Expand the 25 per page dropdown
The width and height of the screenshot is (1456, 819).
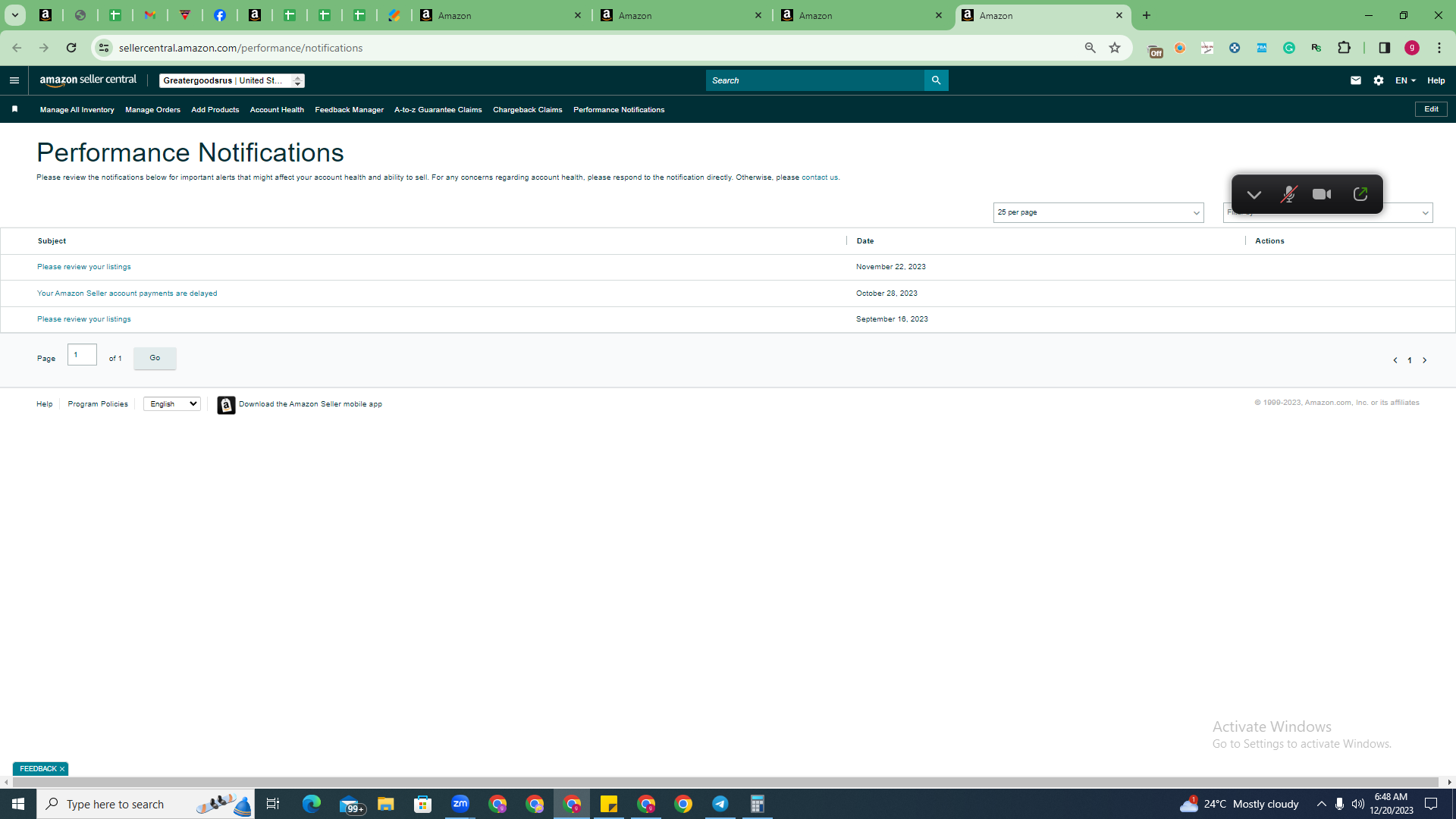(1098, 212)
